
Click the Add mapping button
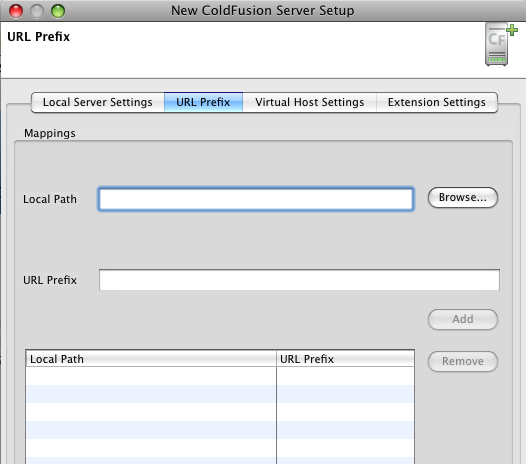pyautogui.click(x=463, y=319)
